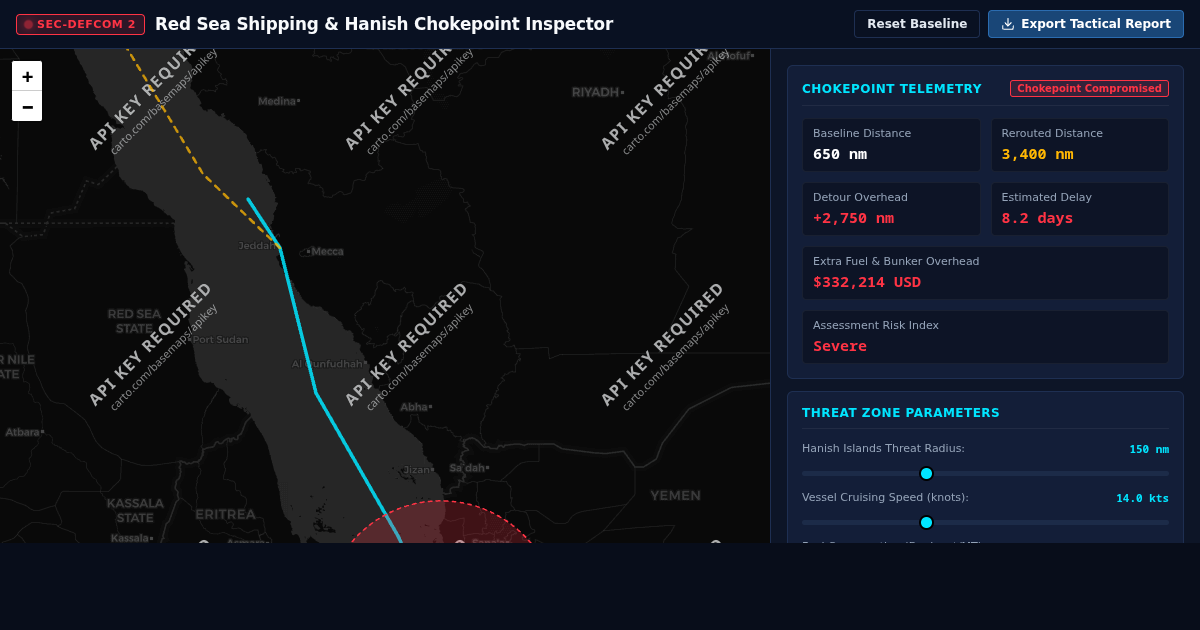Click the Rerouted Distance 3,400 nm value
Image resolution: width=1200 pixels, height=630 pixels.
(x=1037, y=154)
